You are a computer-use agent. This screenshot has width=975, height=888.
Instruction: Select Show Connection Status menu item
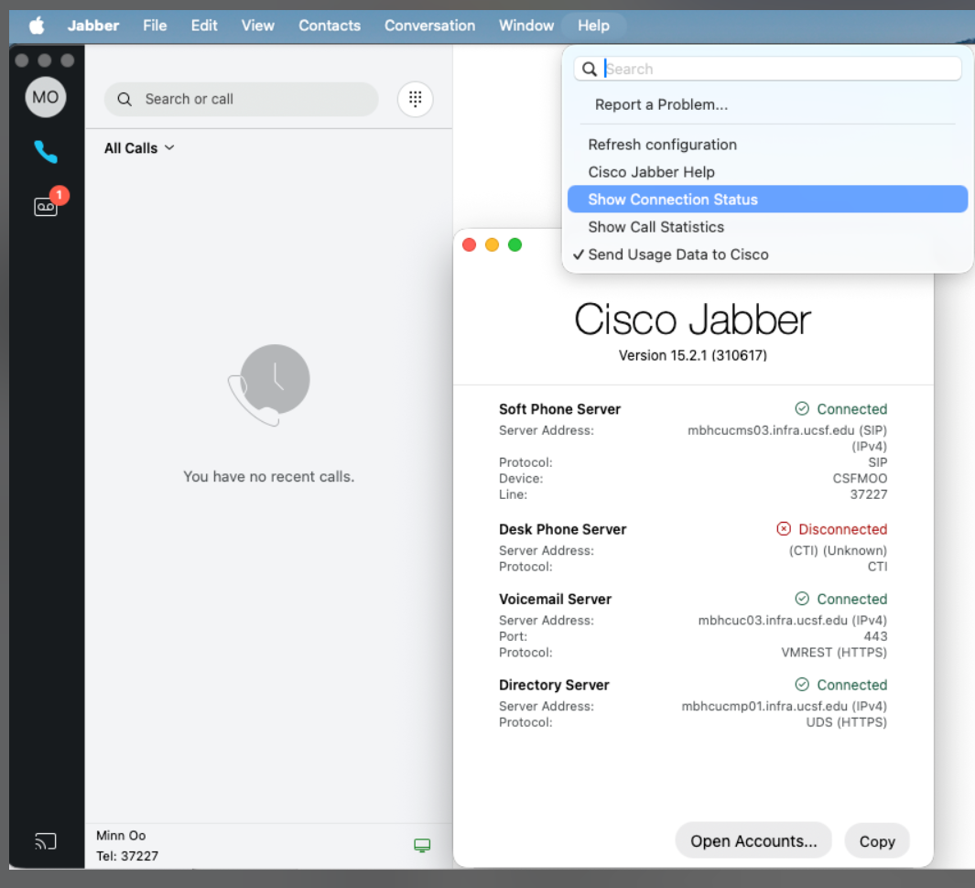(x=767, y=199)
